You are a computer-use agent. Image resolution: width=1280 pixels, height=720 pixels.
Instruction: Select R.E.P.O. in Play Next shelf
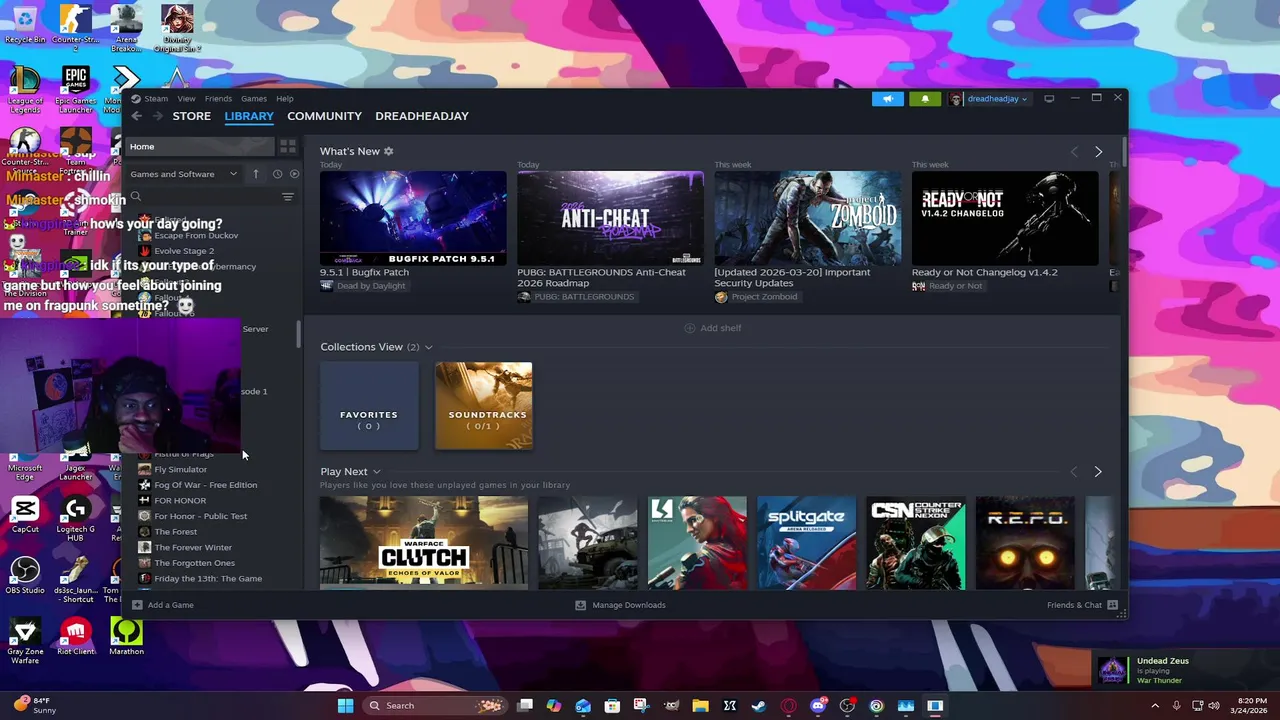(x=1025, y=543)
